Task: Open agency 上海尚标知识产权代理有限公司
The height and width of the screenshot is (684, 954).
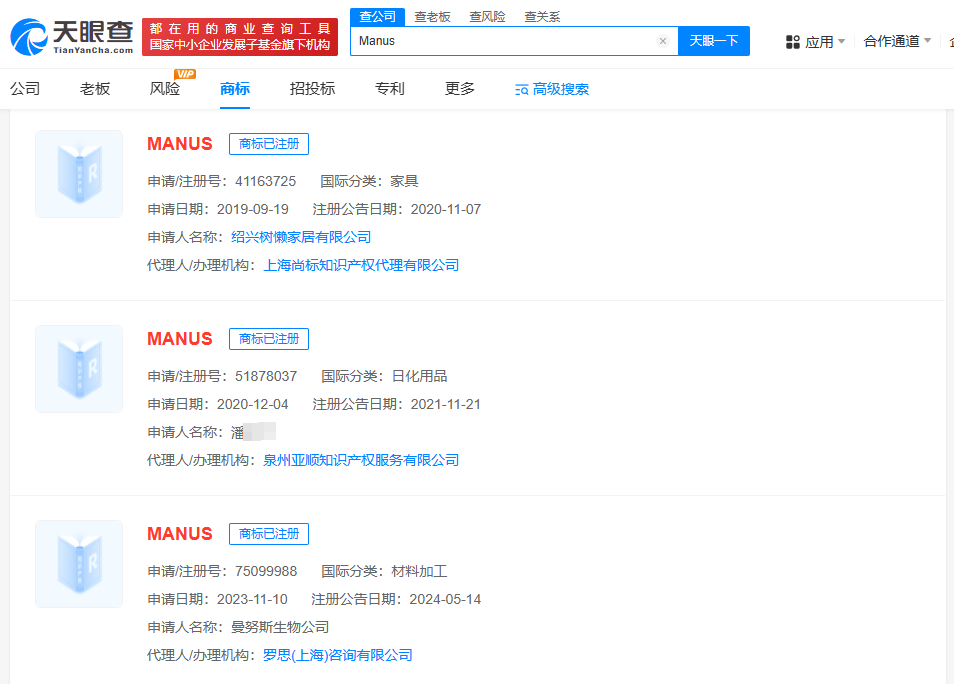Action: (361, 265)
